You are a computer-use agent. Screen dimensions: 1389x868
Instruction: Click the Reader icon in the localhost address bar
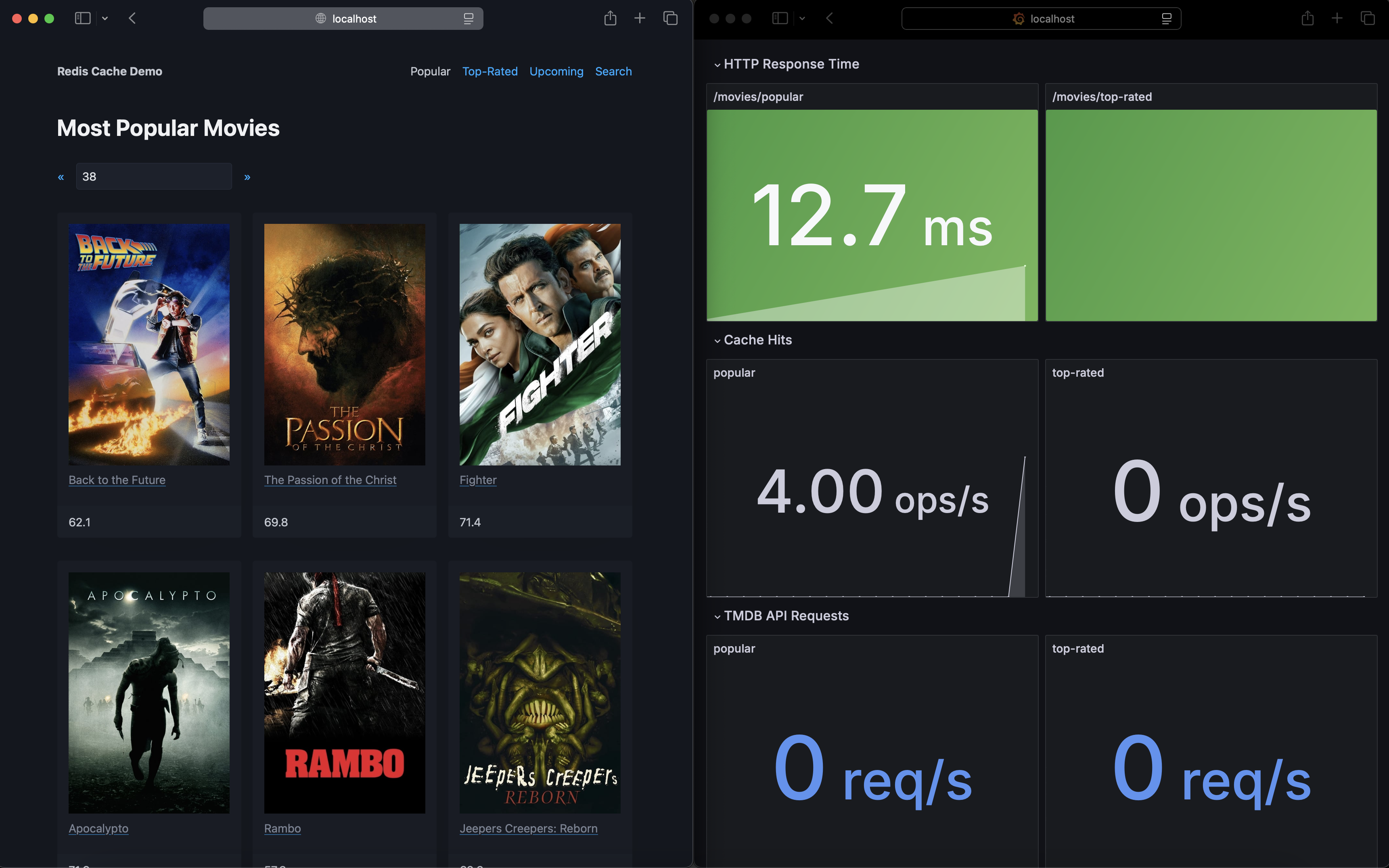pyautogui.click(x=469, y=19)
